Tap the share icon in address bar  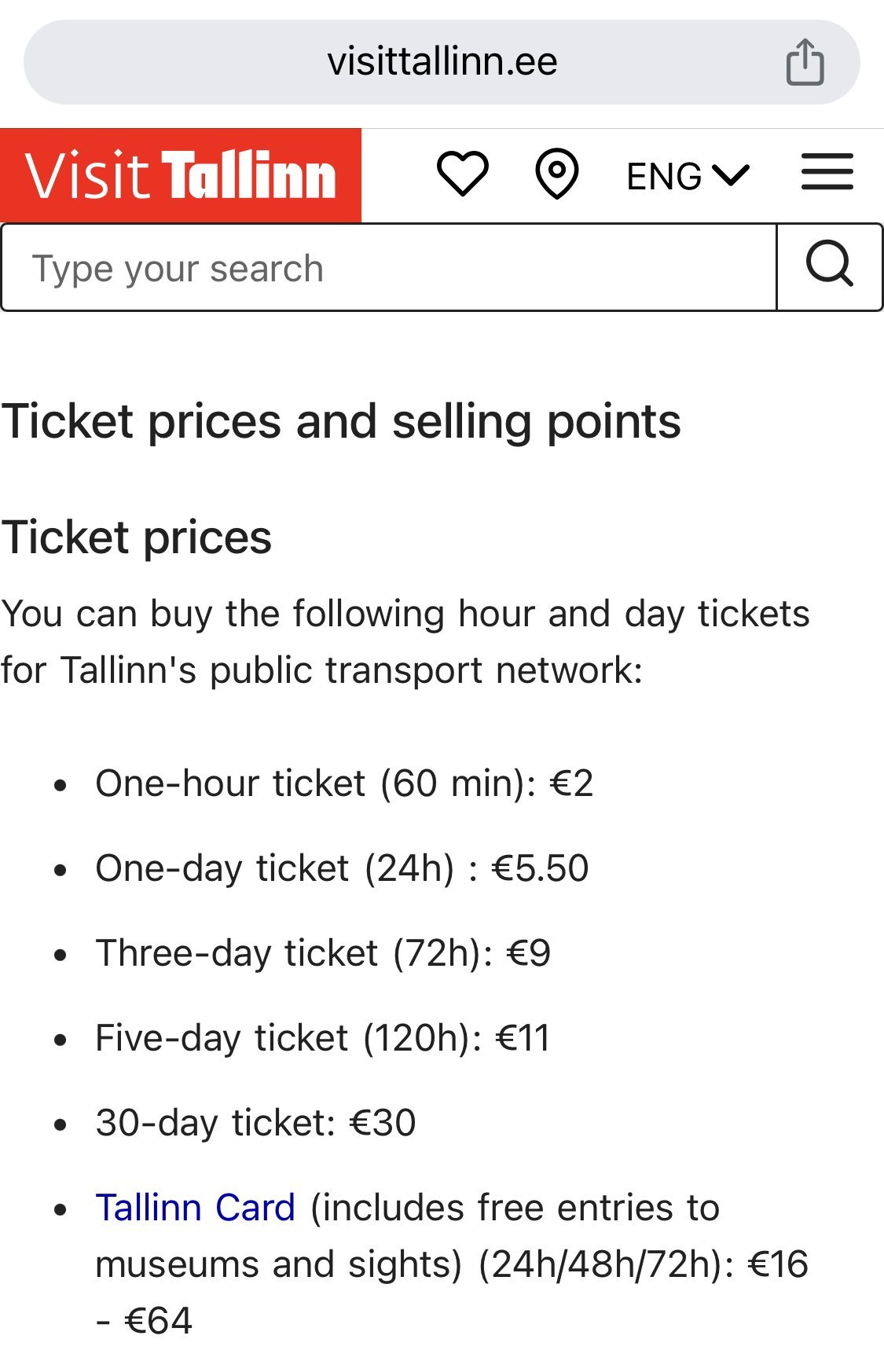point(805,61)
